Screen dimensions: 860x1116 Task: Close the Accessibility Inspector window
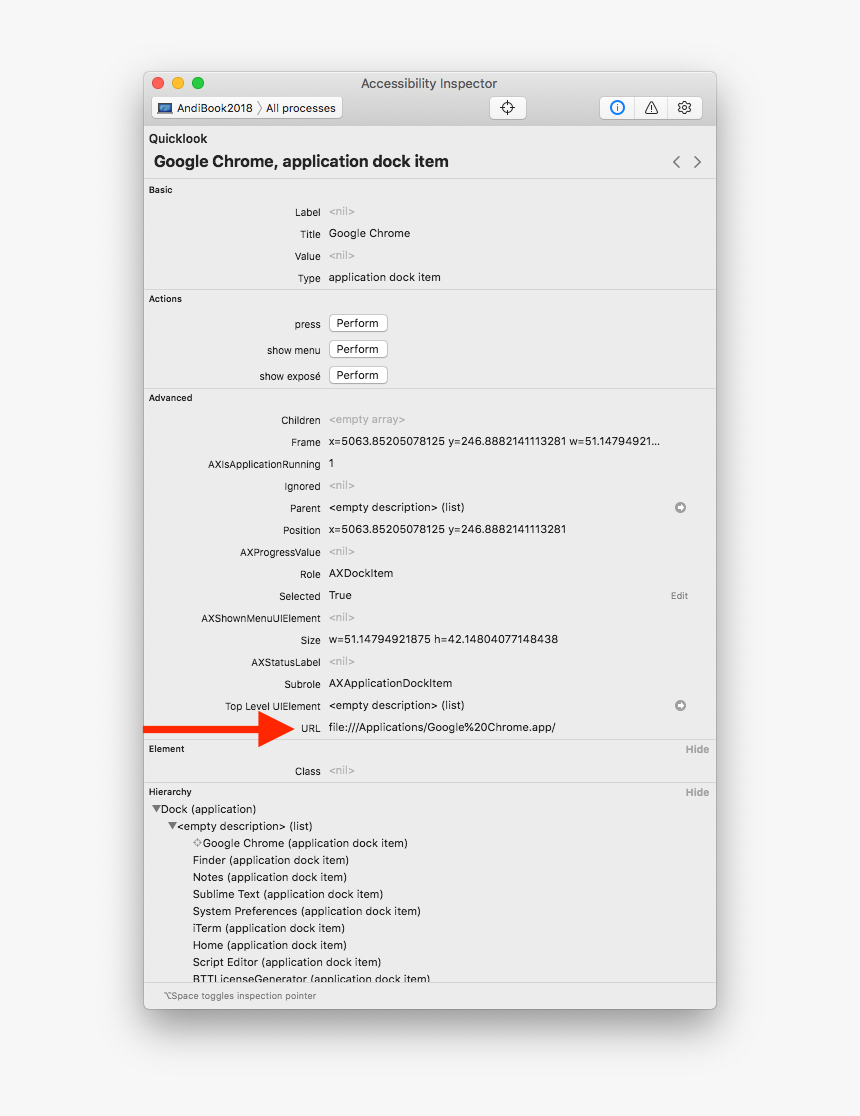[159, 83]
